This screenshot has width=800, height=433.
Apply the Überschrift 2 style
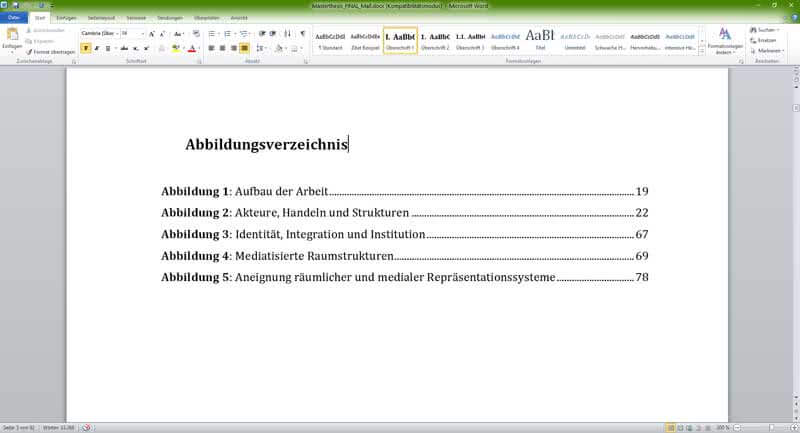(435, 41)
